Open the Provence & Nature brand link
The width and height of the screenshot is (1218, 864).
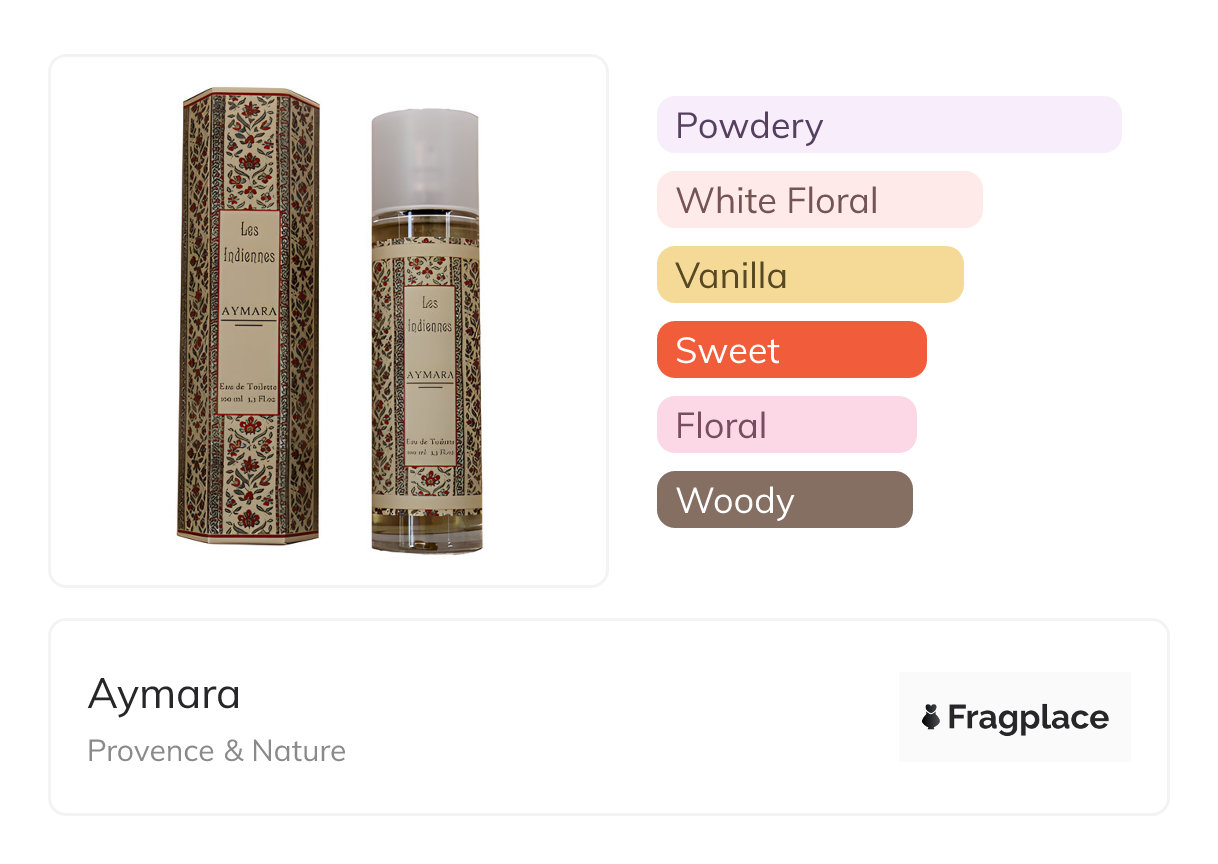point(217,751)
